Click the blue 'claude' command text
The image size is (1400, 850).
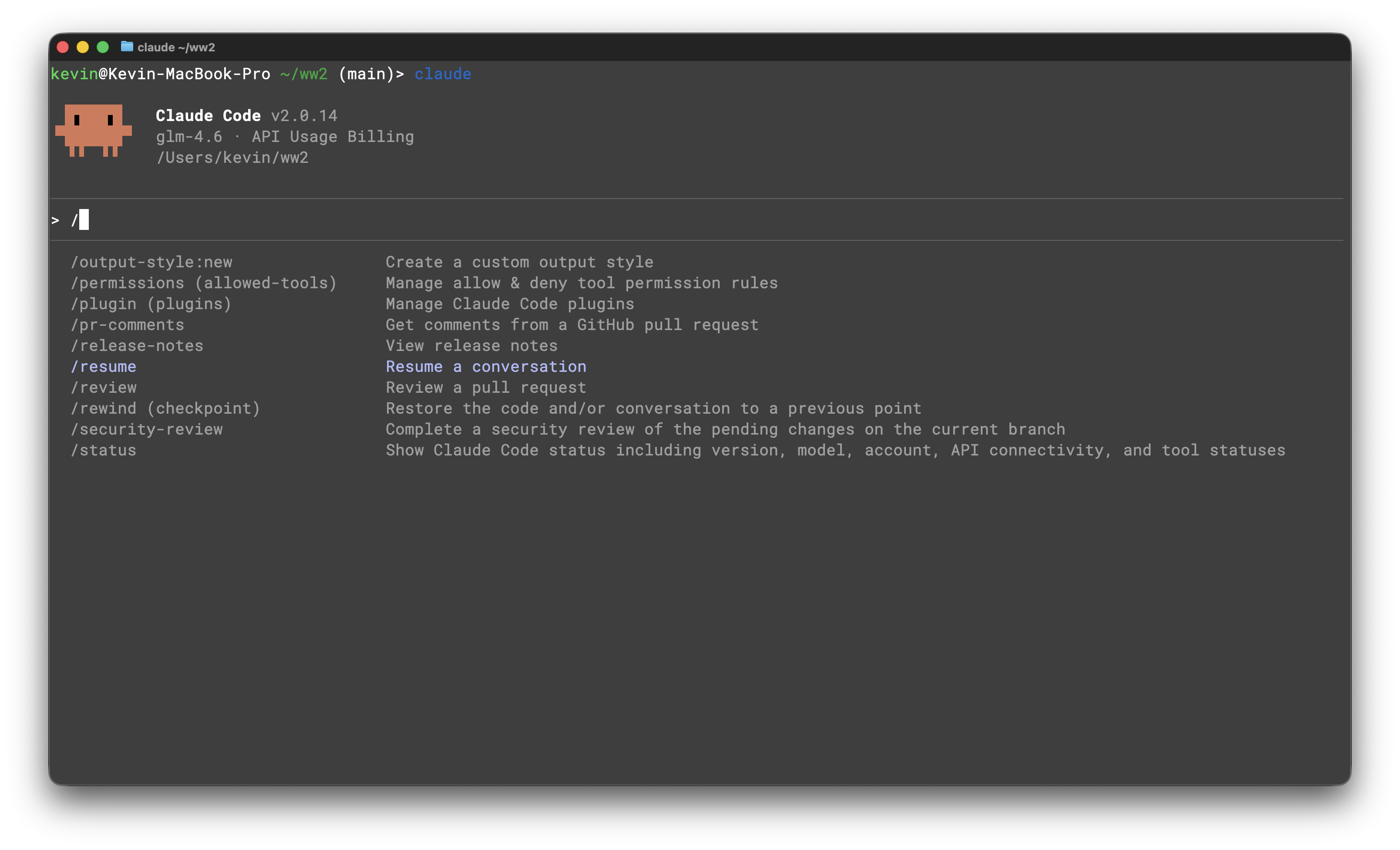(443, 74)
